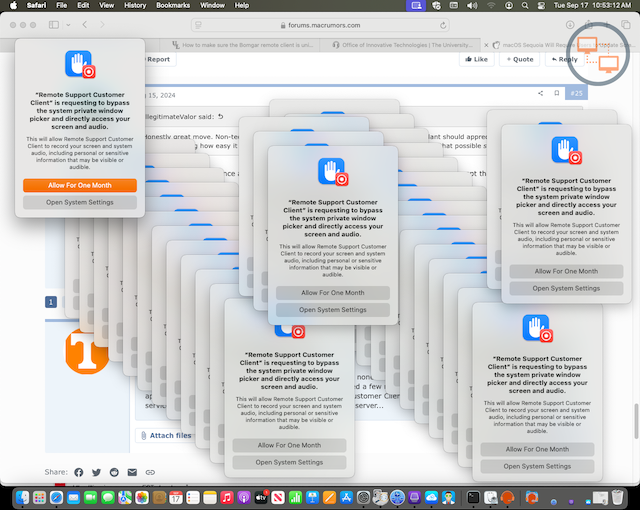Open Calendar from the Dock

pos(176,498)
